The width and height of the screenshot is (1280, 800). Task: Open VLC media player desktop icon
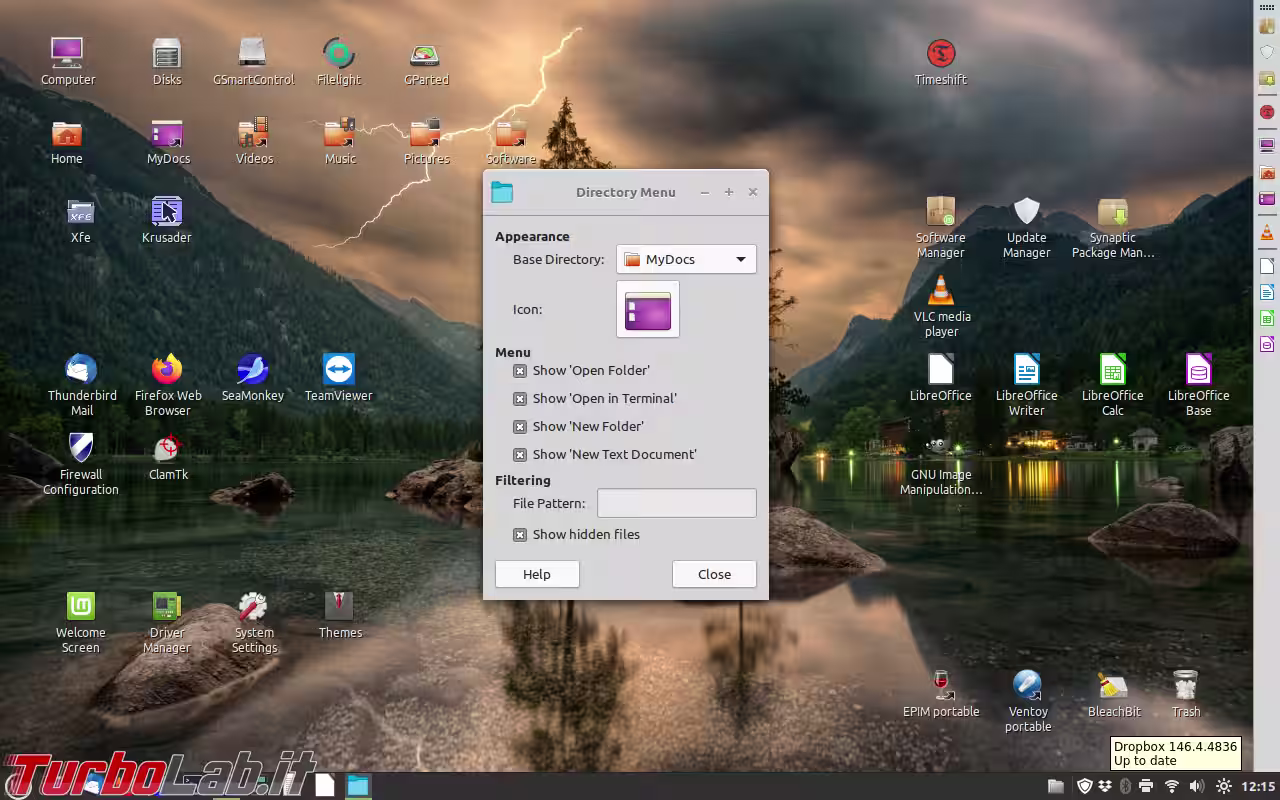[x=941, y=306]
